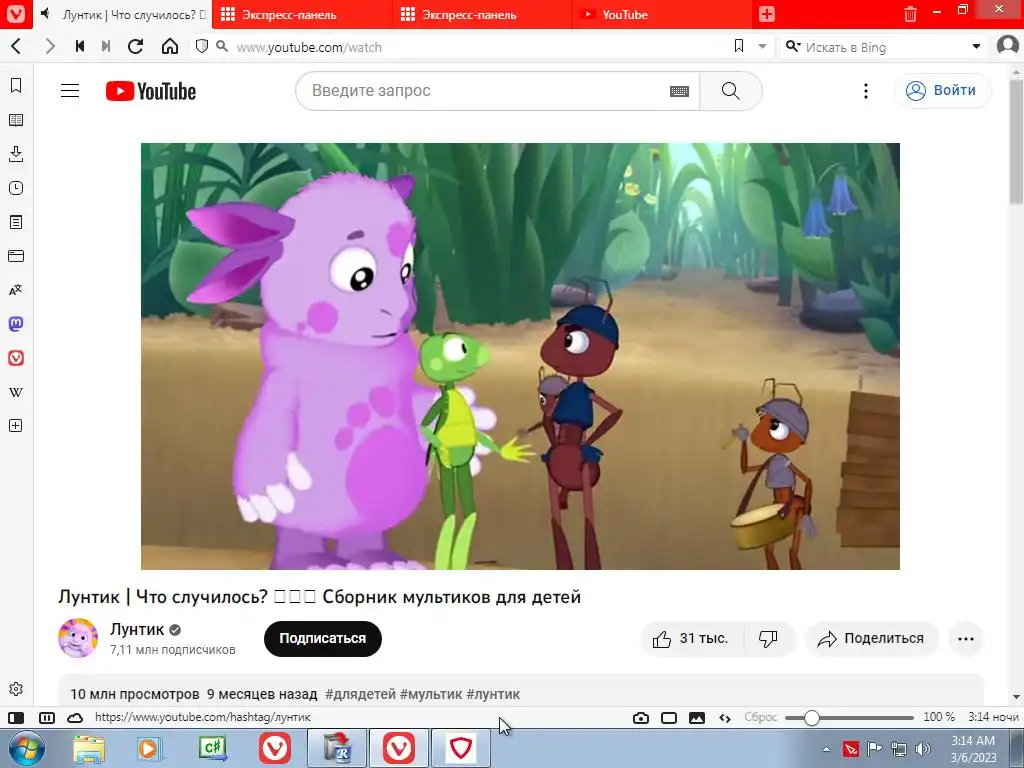This screenshot has height=768, width=1024.
Task: Toggle images display in status bar
Action: (697, 718)
